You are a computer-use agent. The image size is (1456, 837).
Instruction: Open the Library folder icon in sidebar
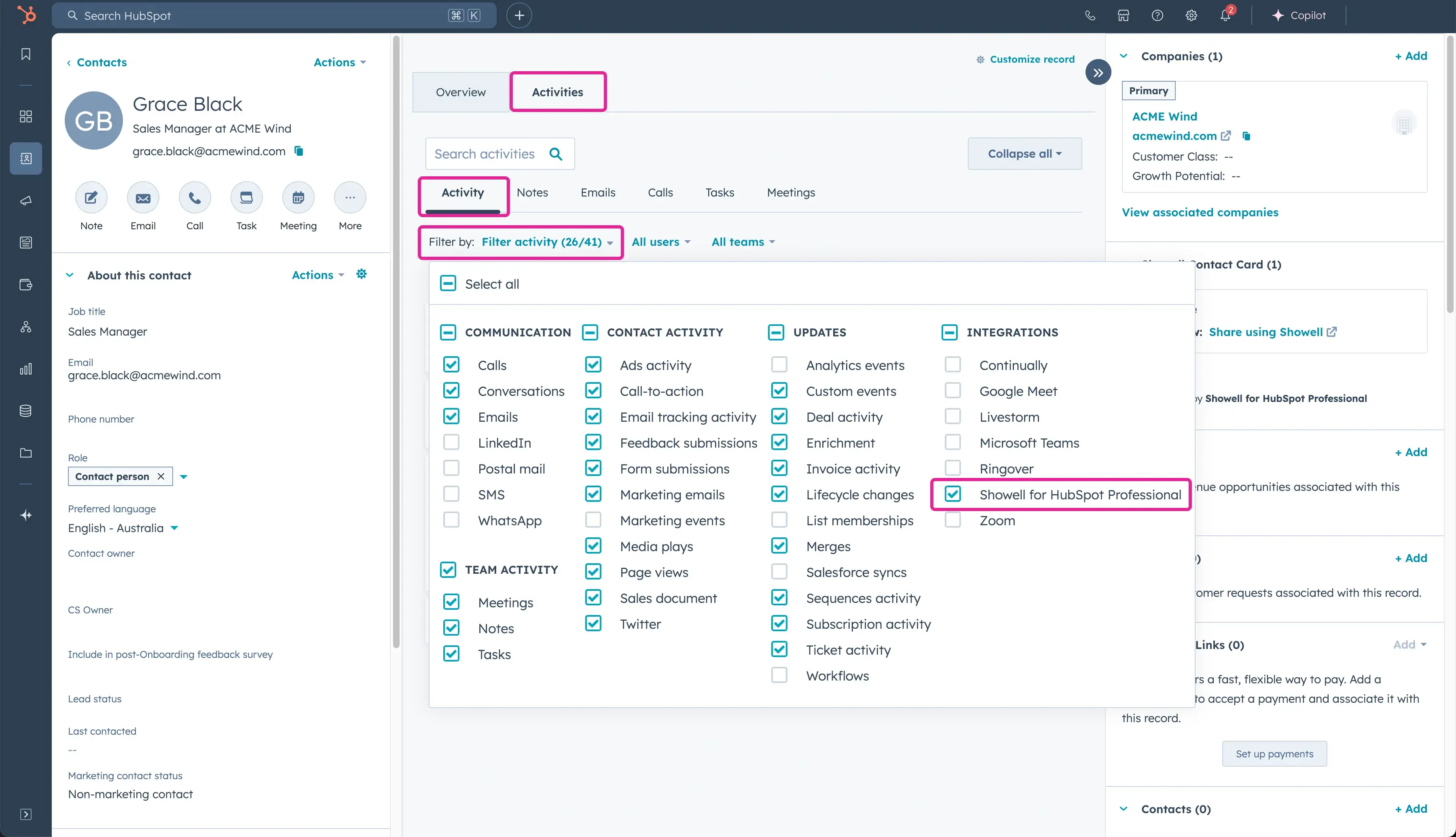coord(26,453)
